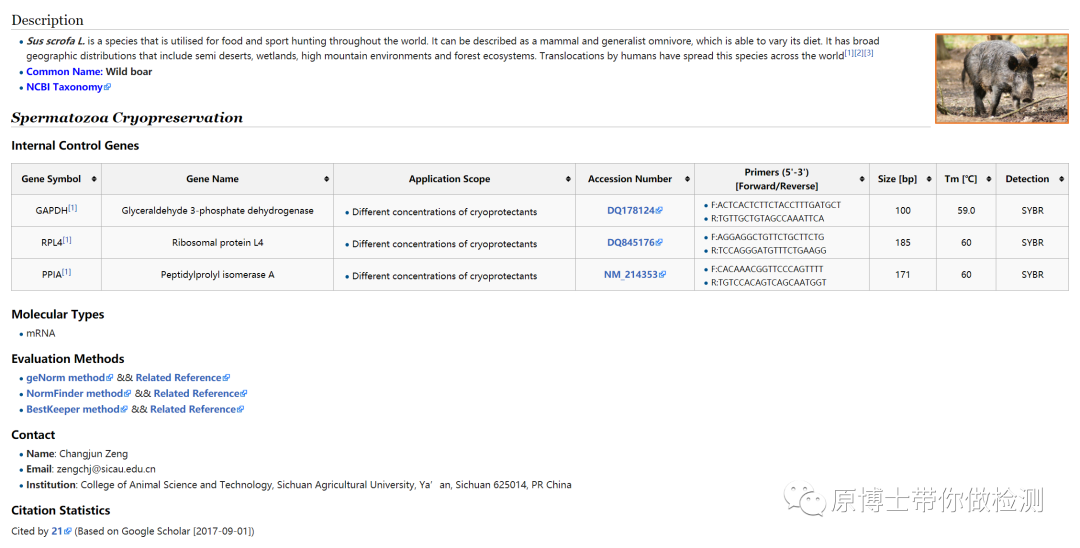The width and height of the screenshot is (1080, 548).
Task: Click the Common Name link
Action: [x=64, y=72]
